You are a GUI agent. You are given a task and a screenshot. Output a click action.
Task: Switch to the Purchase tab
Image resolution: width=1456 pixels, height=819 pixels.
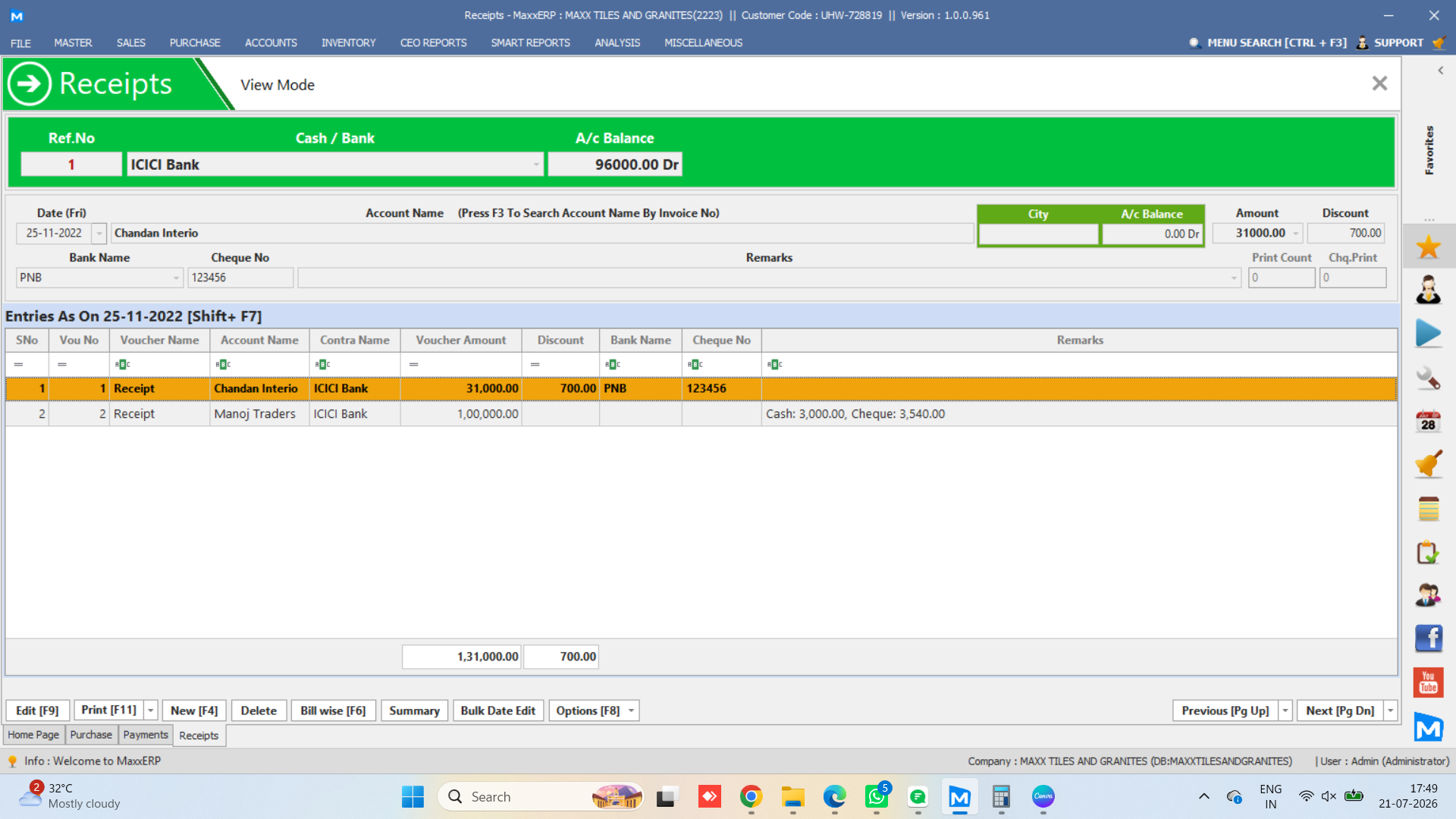[x=91, y=735]
